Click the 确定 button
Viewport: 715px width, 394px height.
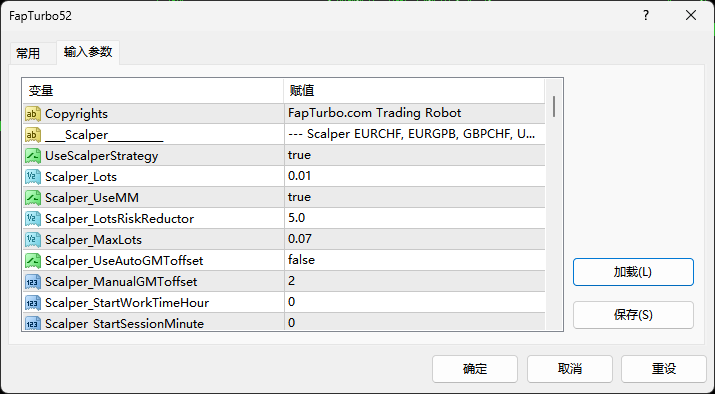tap(475, 368)
